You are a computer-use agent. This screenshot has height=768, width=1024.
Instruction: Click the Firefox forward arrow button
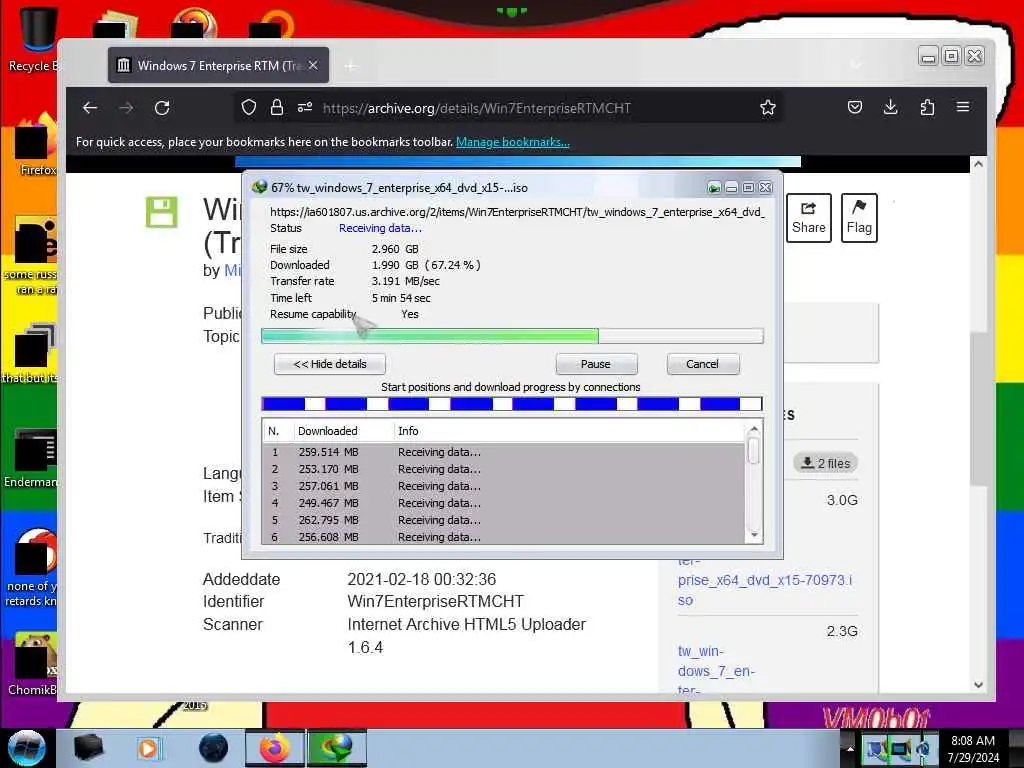126,108
